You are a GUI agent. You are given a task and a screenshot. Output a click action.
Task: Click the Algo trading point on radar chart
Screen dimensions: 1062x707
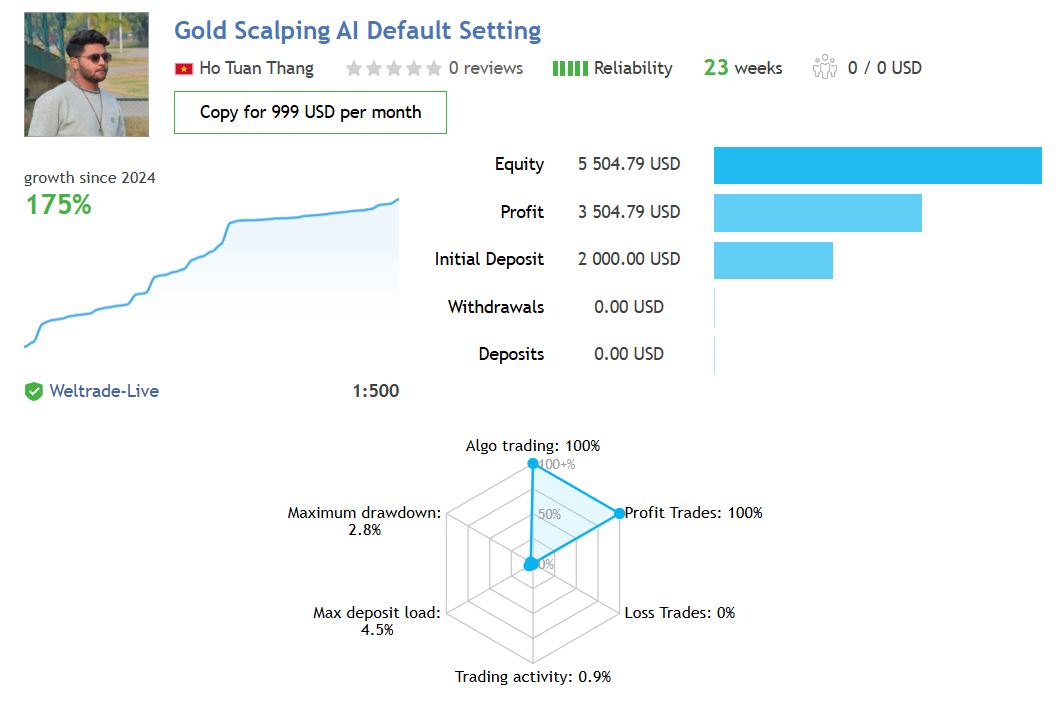tap(533, 463)
